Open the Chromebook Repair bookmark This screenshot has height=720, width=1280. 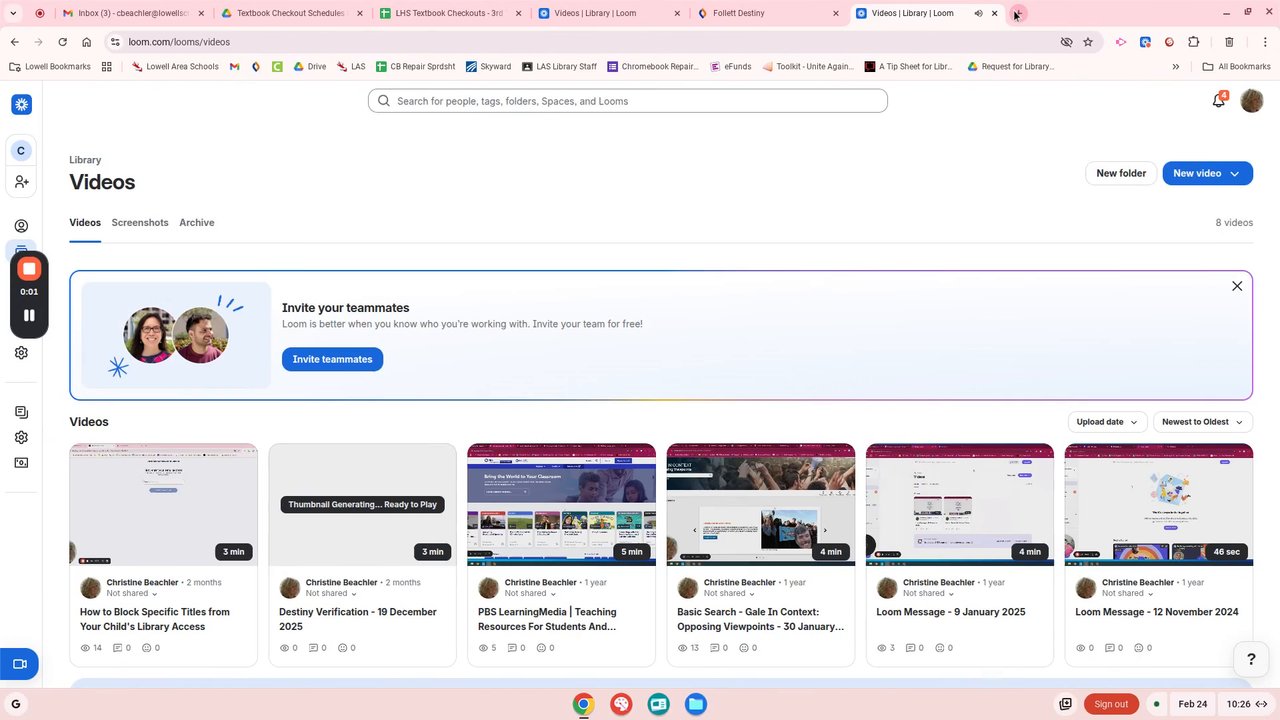tap(653, 67)
